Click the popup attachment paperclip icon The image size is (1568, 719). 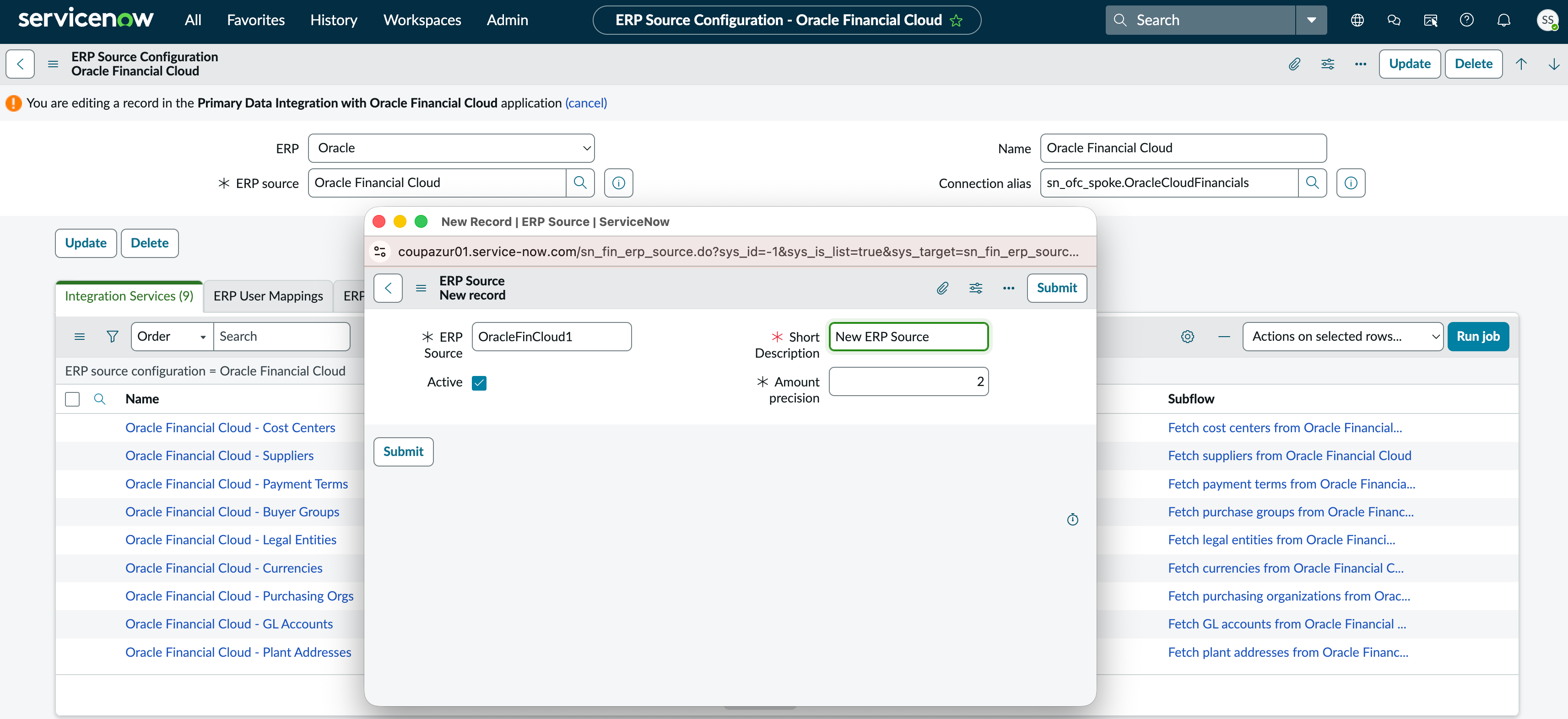pos(942,288)
